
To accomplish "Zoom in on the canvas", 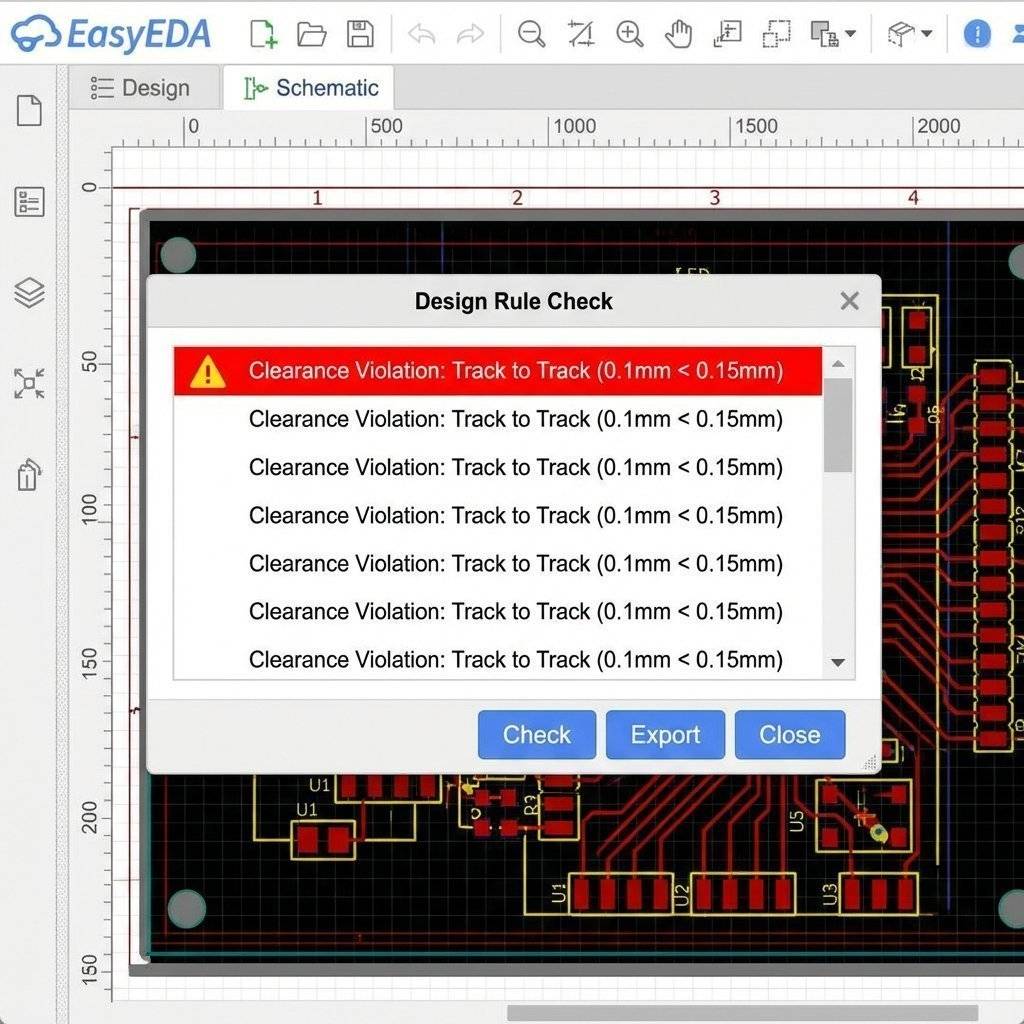I will (x=629, y=33).
